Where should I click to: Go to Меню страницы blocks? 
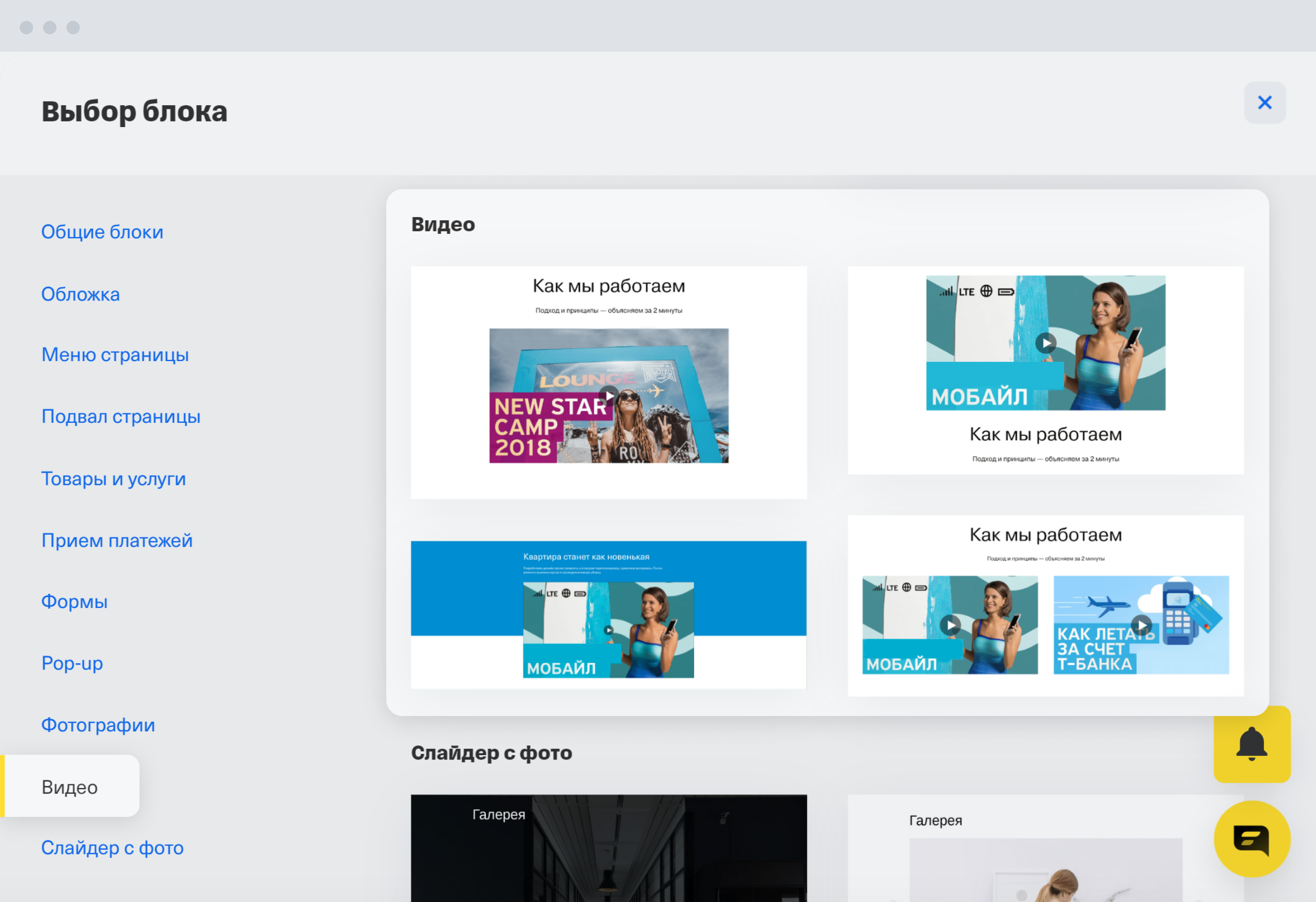(x=115, y=355)
